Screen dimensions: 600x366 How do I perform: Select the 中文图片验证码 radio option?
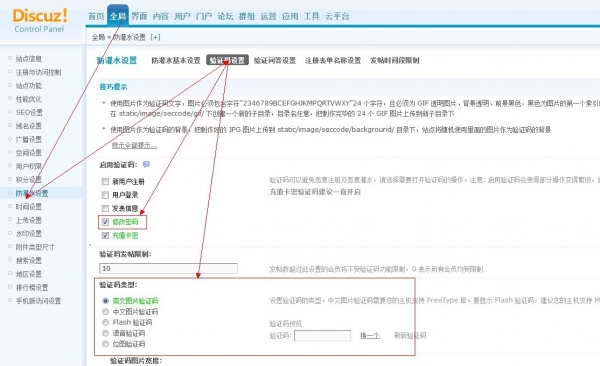[x=105, y=312]
